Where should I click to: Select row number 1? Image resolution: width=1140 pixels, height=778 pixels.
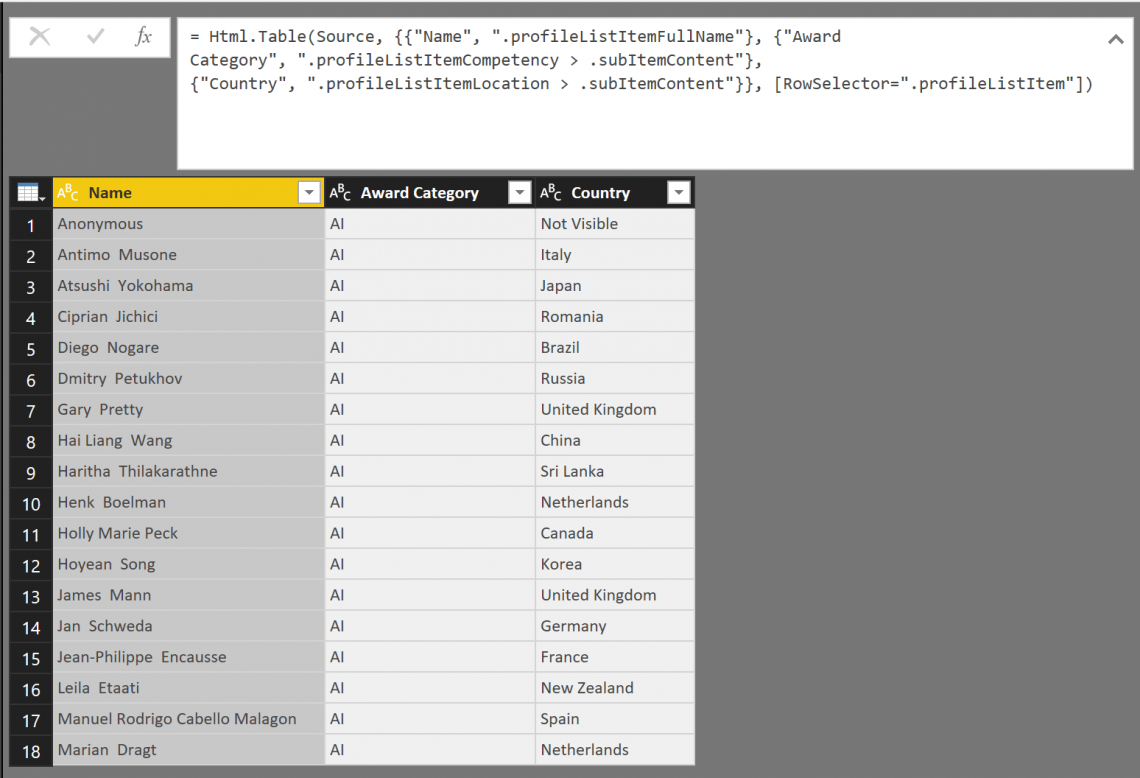(31, 225)
